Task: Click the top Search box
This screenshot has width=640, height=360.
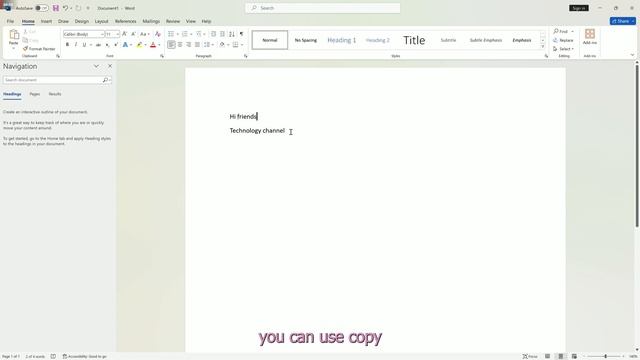Action: (x=322, y=8)
